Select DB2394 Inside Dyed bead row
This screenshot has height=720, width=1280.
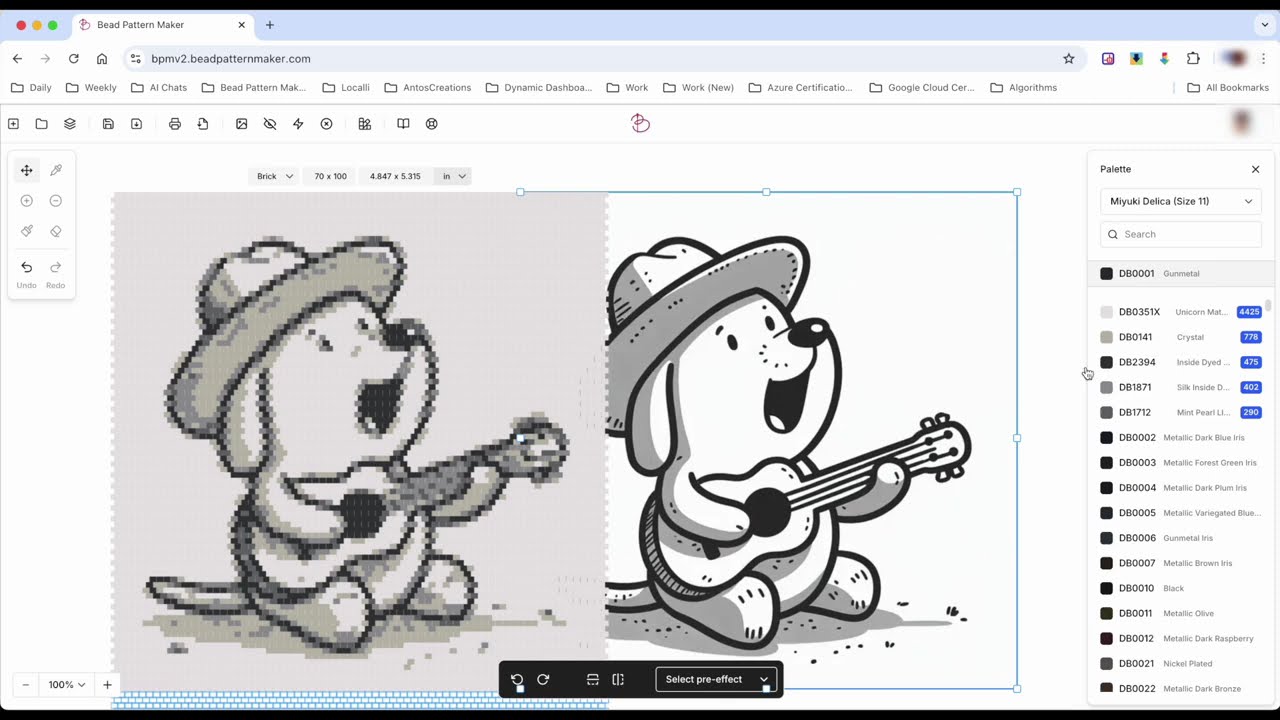click(x=1181, y=362)
